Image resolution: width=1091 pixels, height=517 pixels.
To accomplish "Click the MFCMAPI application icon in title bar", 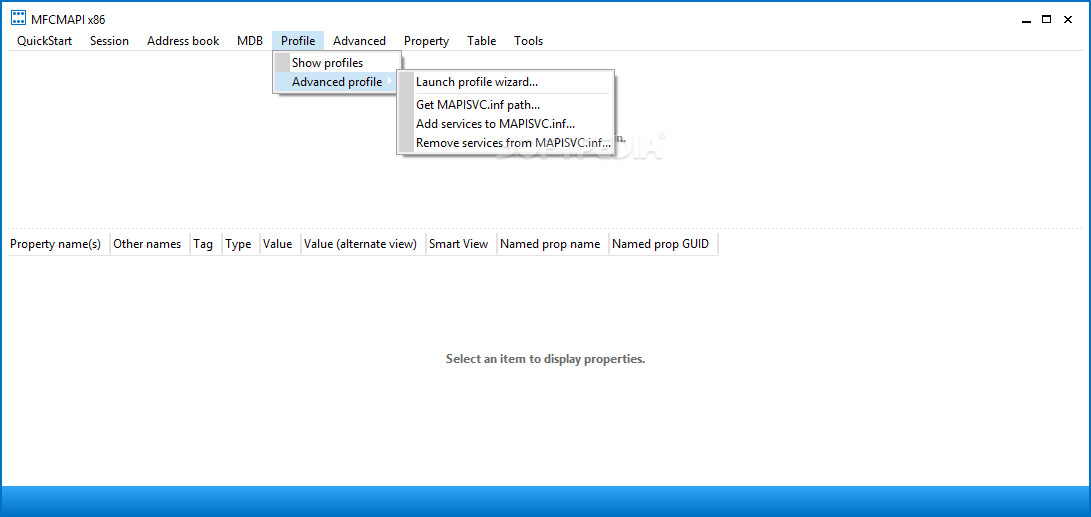I will pos(19,19).
